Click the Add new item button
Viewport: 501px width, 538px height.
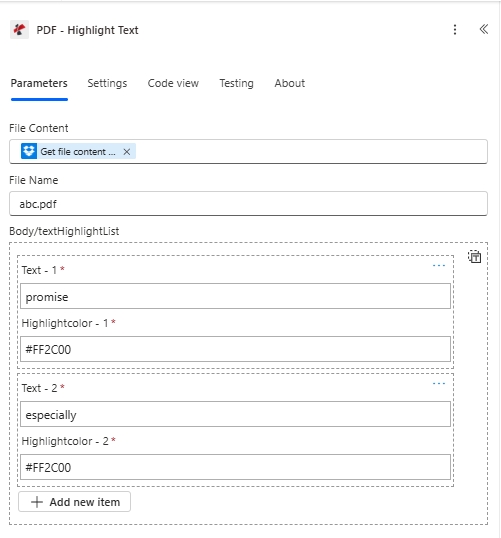point(74,502)
